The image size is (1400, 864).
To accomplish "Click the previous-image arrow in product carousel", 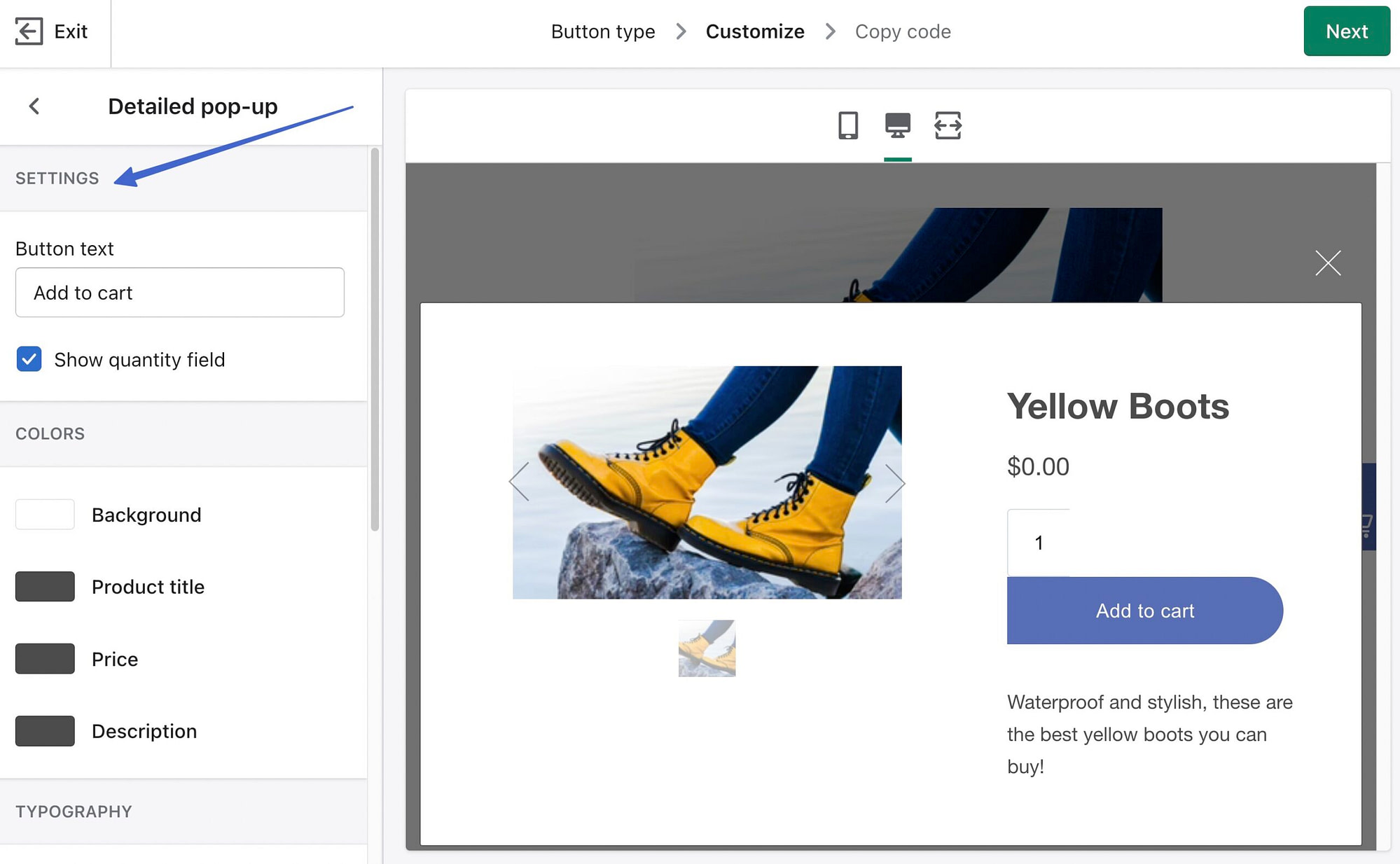I will 518,482.
